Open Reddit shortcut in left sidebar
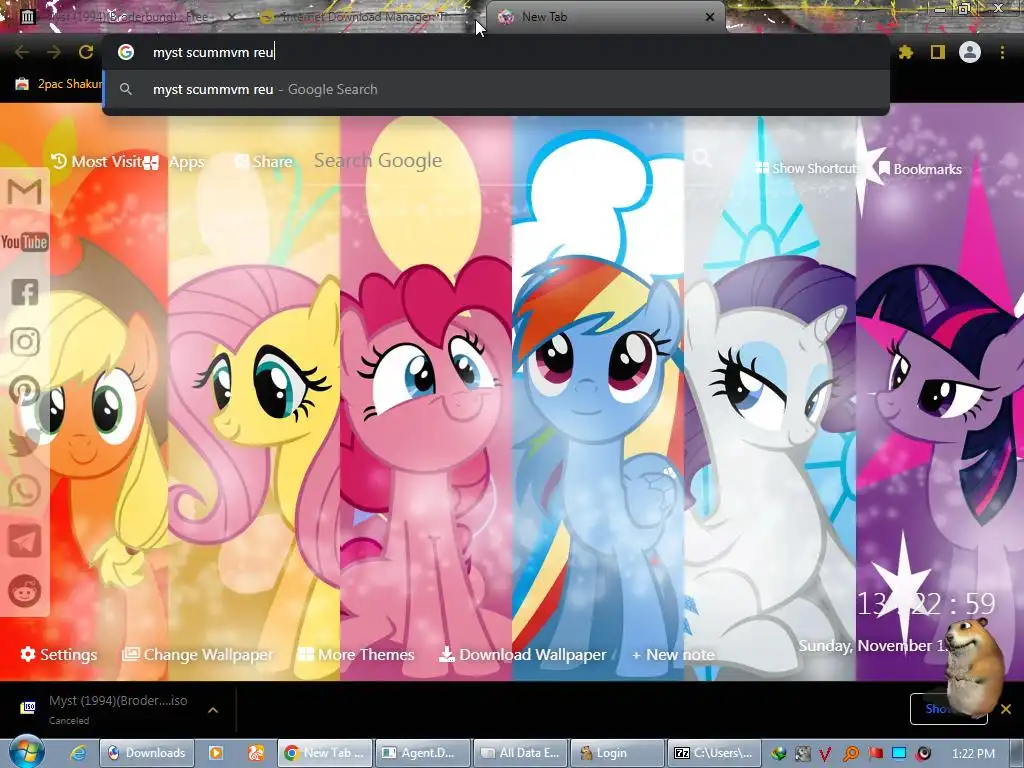The image size is (1024, 768). 25,591
